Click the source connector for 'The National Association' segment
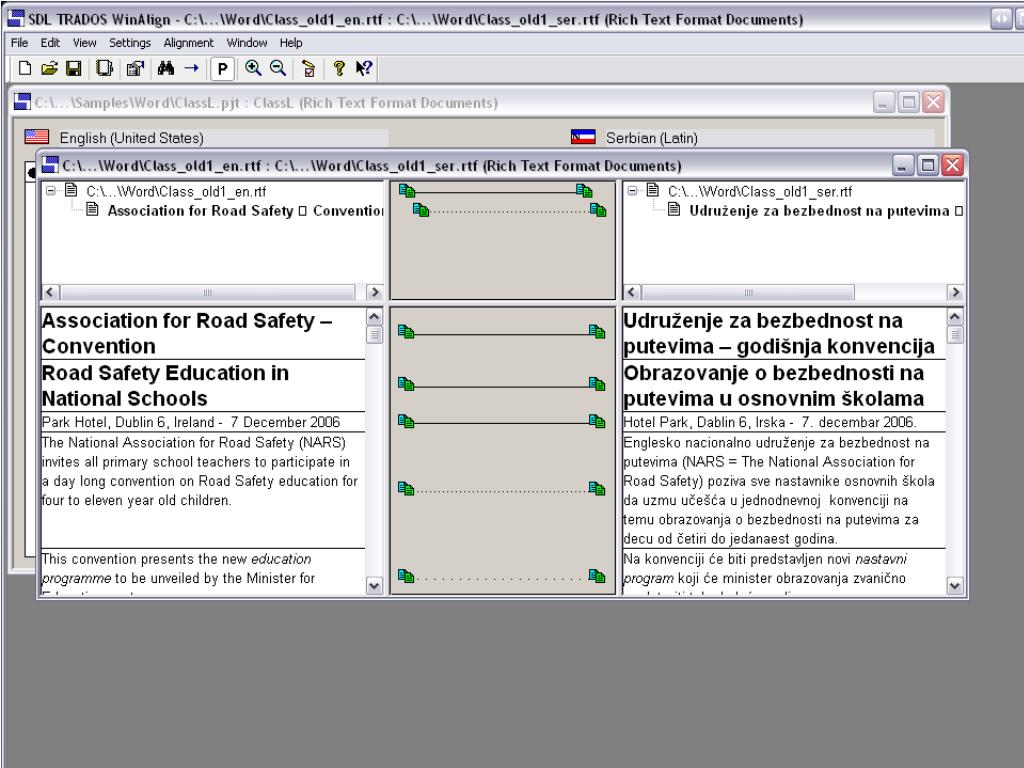This screenshot has height=768, width=1024. 406,488
